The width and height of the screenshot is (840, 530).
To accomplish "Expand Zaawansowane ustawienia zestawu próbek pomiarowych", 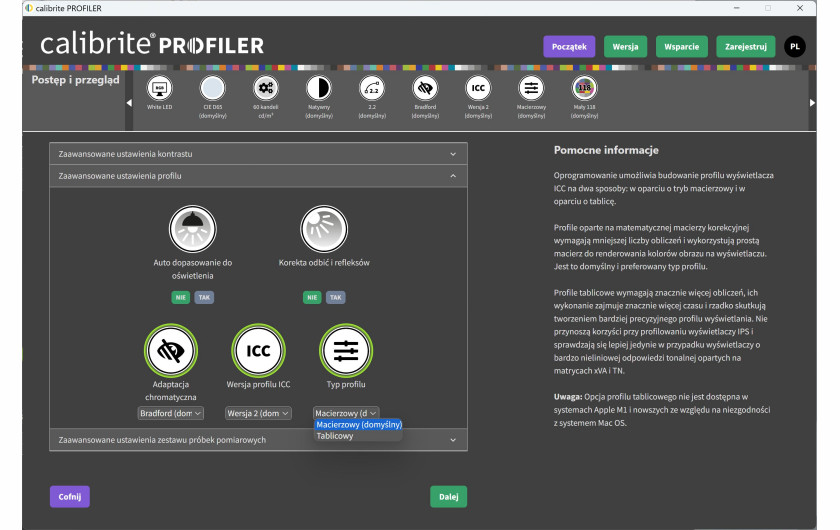I will click(258, 439).
